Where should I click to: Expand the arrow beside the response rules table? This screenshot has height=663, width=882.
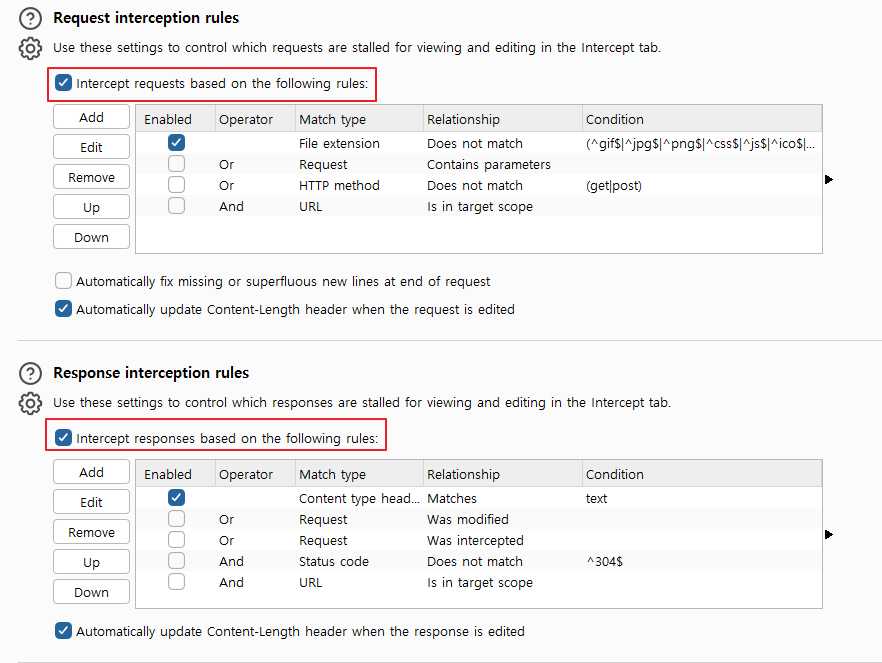[829, 534]
